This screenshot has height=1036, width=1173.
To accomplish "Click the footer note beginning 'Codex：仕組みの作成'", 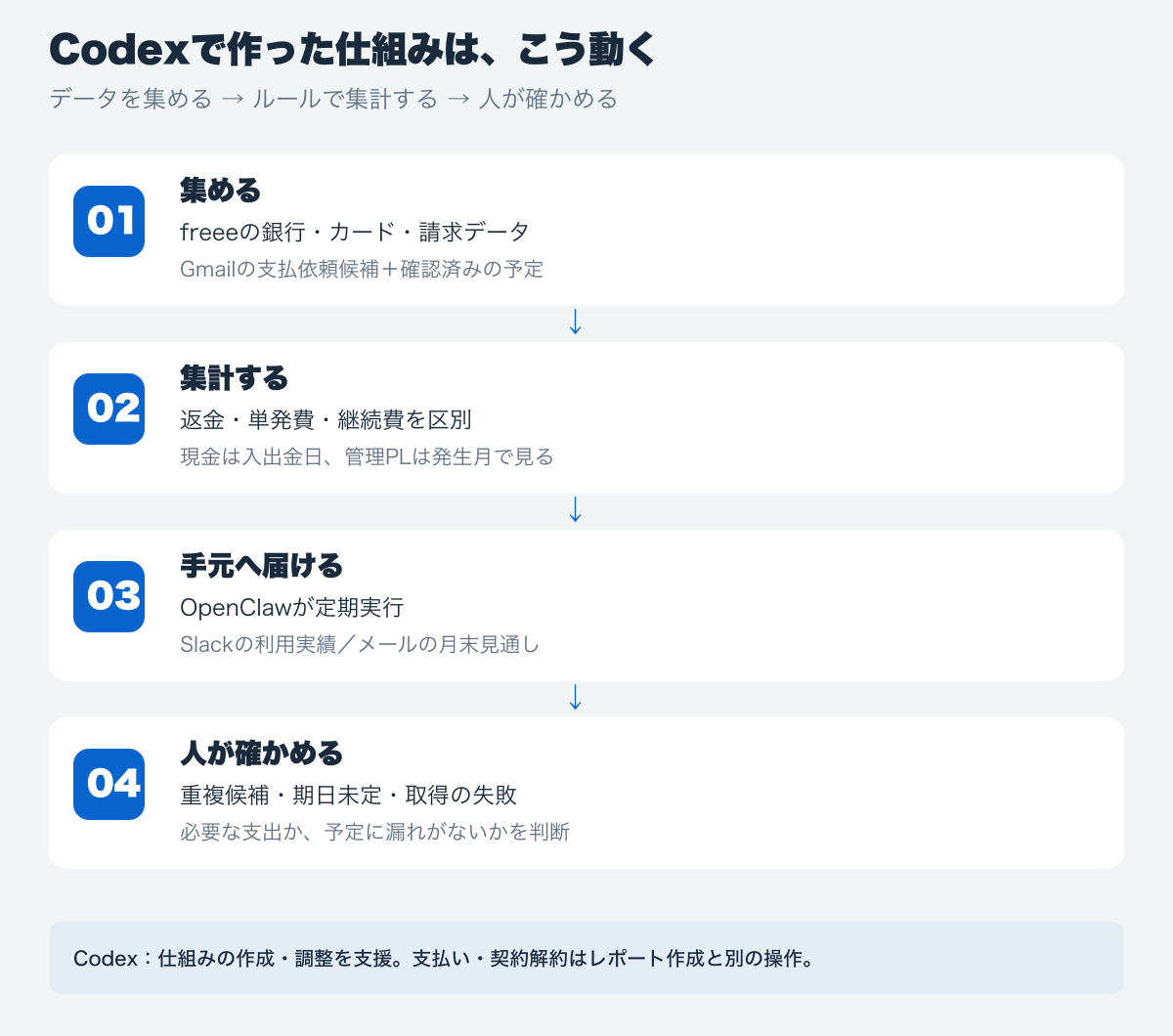I will [x=444, y=958].
